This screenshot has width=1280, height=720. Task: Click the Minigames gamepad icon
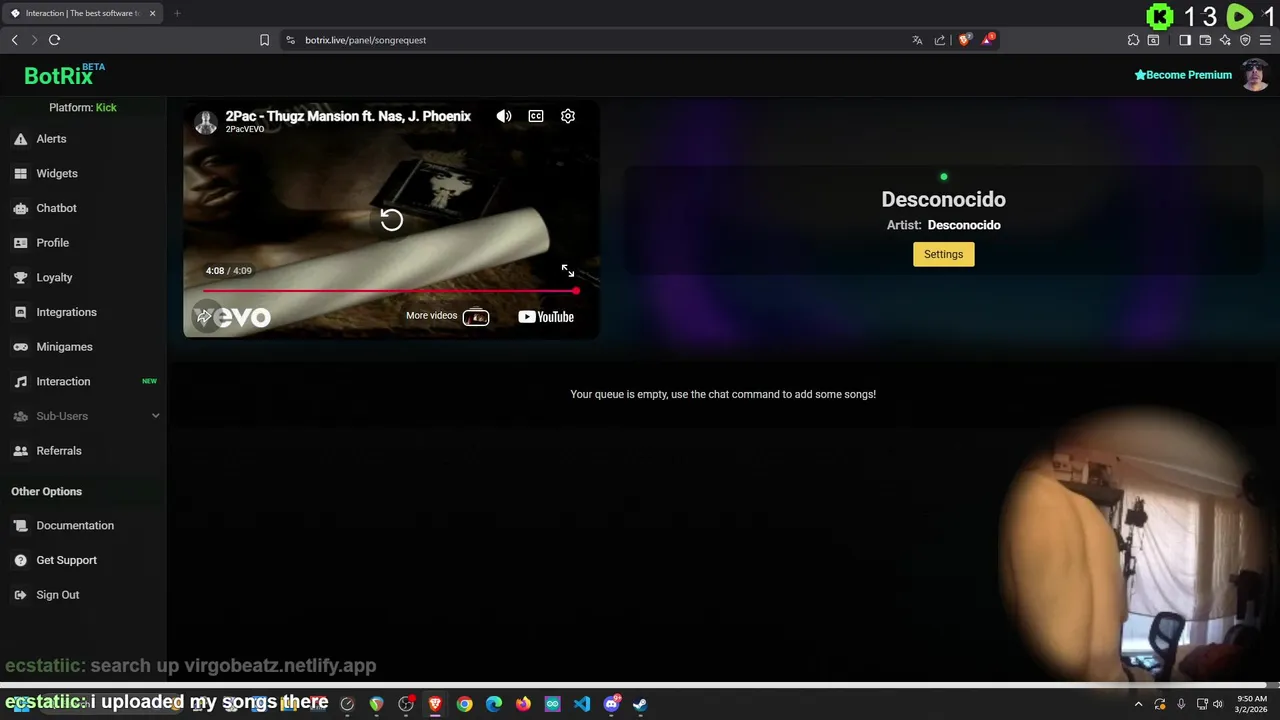[x=20, y=347]
